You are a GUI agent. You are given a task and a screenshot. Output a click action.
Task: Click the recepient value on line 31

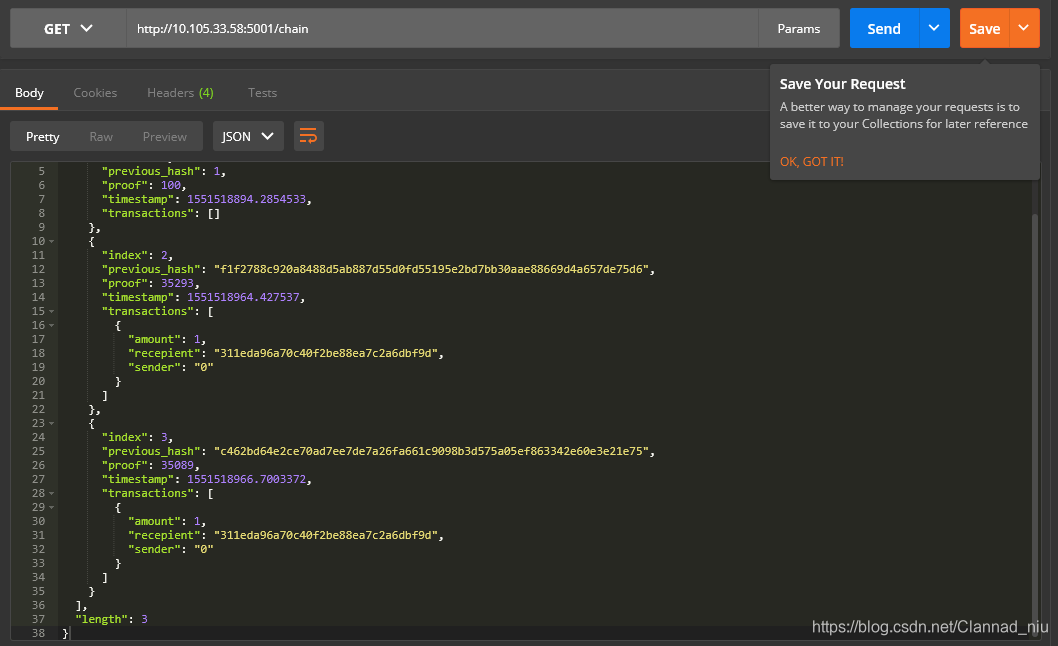click(326, 536)
